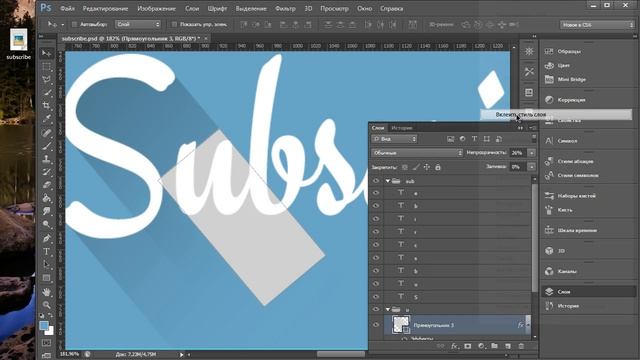Click the background color swatch
640x360 pixels.
tap(50, 331)
